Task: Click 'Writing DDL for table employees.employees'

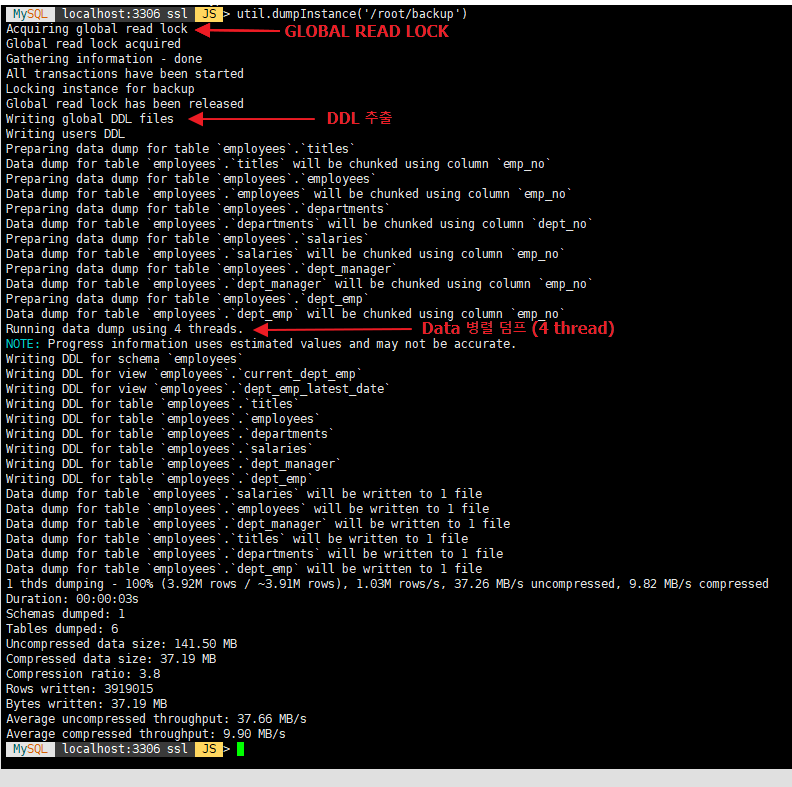Action: [163, 419]
